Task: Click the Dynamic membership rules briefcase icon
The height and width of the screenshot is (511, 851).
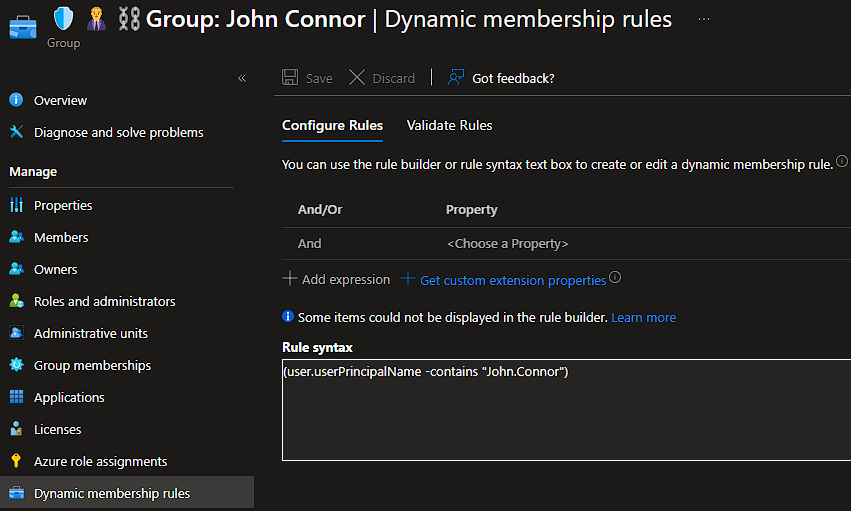Action: (16, 493)
